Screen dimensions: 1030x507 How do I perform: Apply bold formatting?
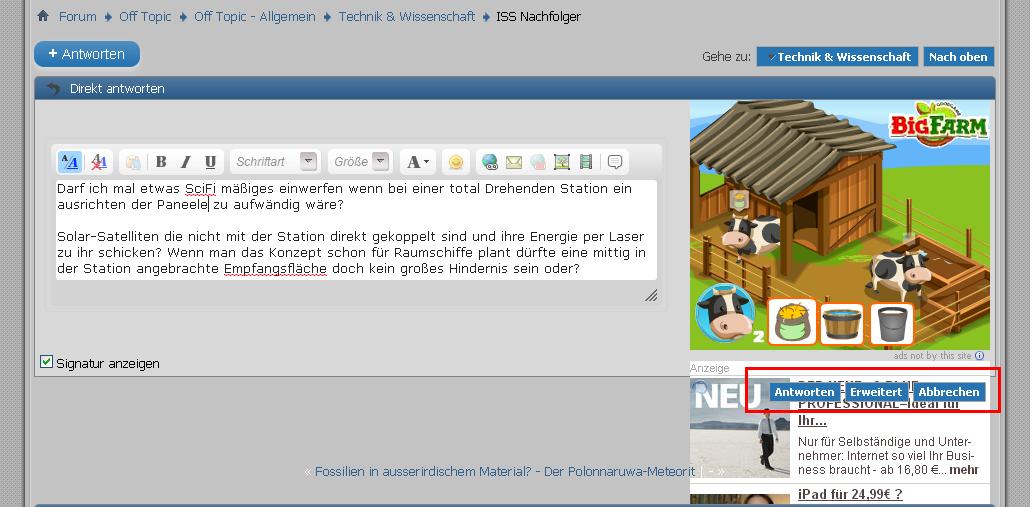point(160,162)
